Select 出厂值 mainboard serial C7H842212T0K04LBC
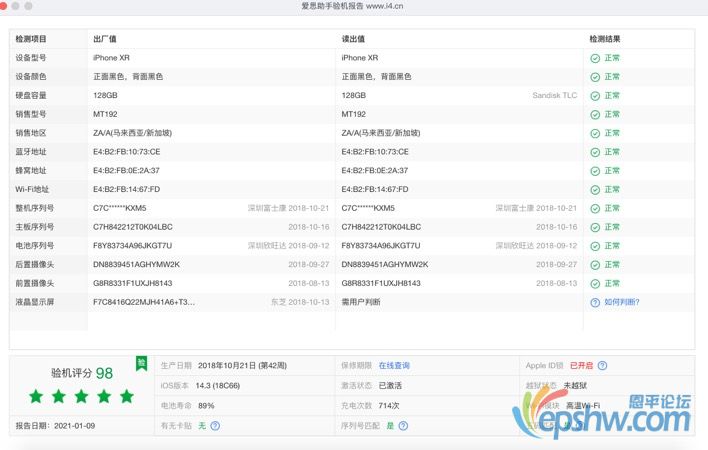708x450 pixels. [133, 227]
